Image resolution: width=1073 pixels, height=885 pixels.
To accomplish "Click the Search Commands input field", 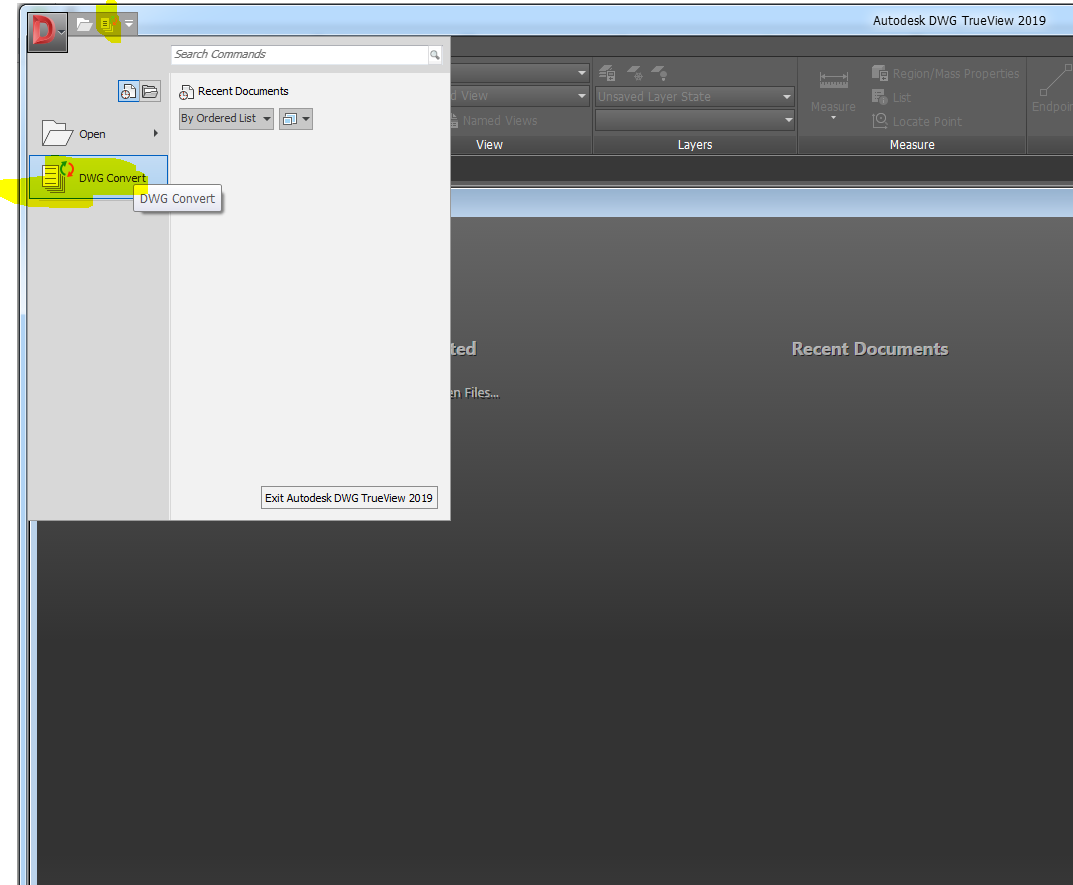I will [300, 54].
